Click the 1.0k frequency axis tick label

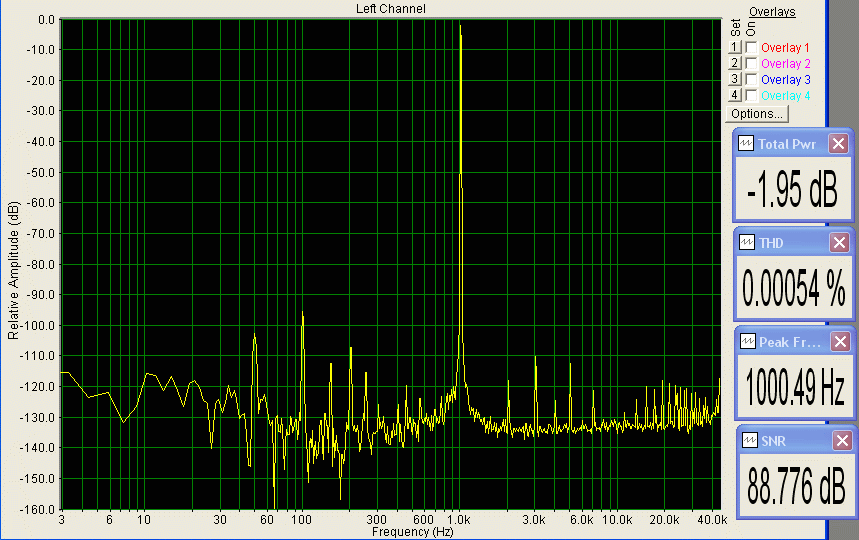pyautogui.click(x=459, y=519)
